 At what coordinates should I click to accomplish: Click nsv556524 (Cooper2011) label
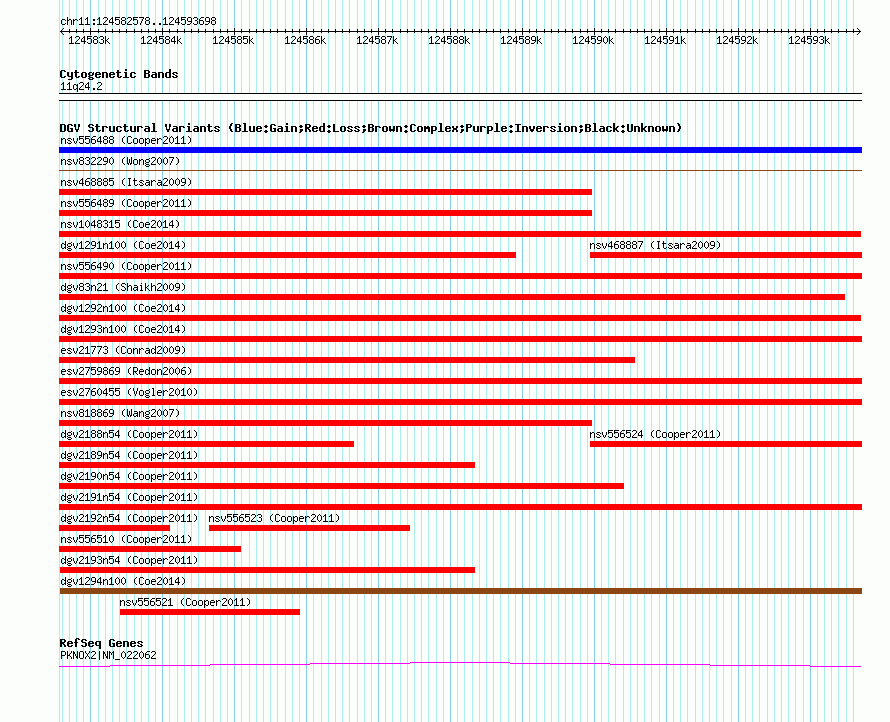[x=655, y=434]
